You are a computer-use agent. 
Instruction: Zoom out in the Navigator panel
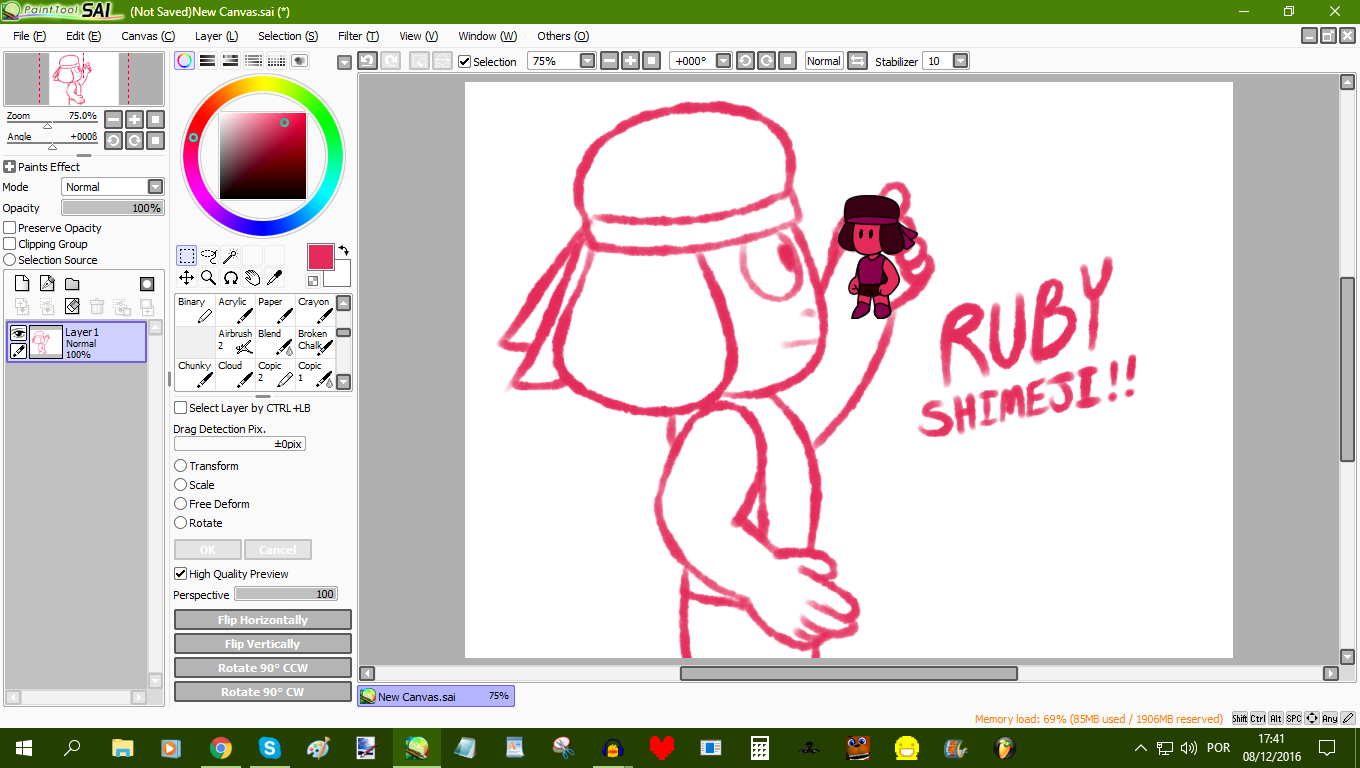[113, 119]
